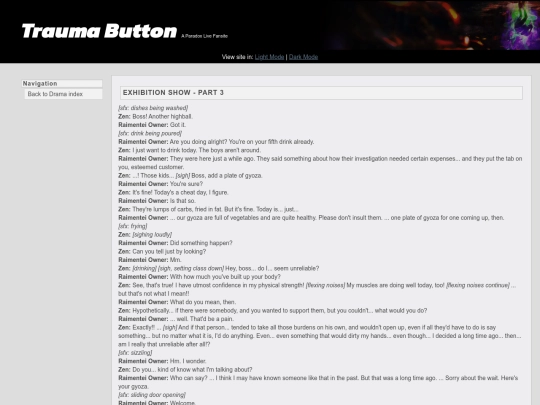
Task: Click 'Did something happen?' line
Action: (x=175, y=243)
